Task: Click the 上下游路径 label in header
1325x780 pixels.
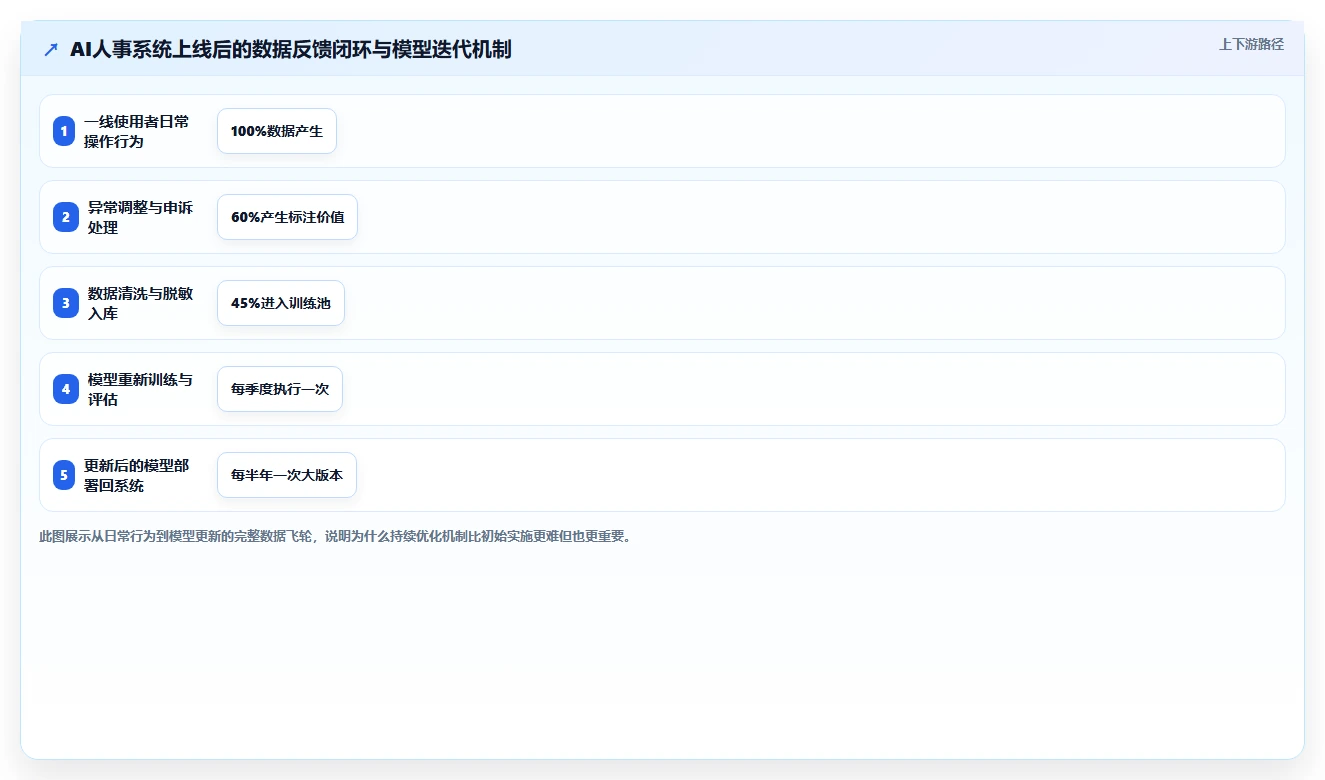Action: pyautogui.click(x=1251, y=44)
